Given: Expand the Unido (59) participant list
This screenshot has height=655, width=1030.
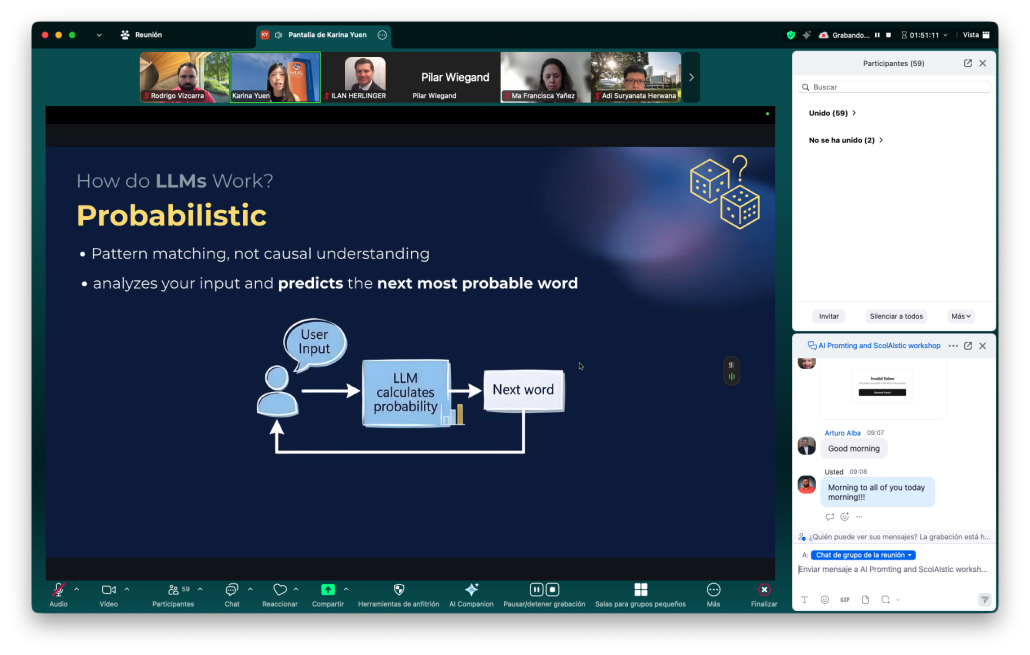Looking at the screenshot, I should coord(832,113).
